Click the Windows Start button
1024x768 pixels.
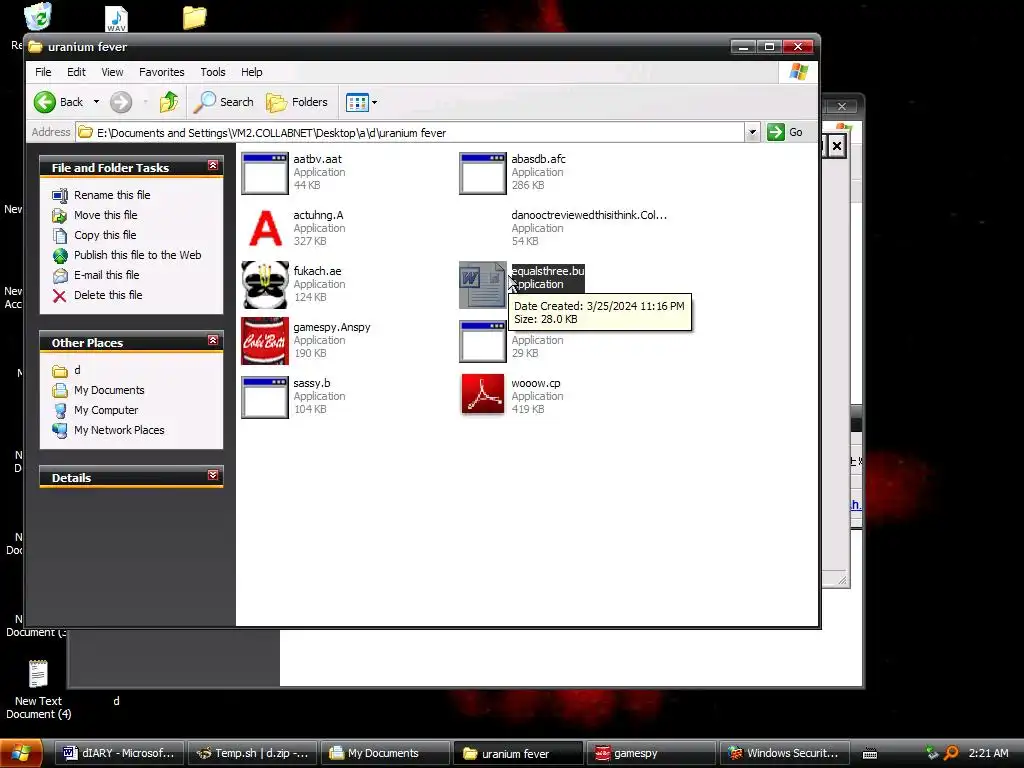[21, 753]
